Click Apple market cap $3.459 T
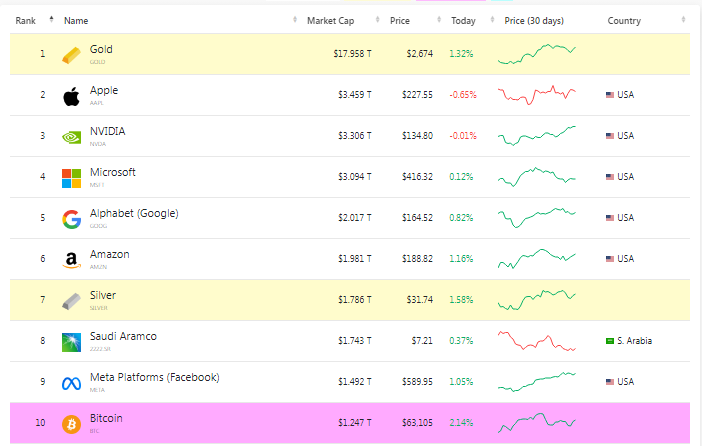The height and width of the screenshot is (446, 702). tap(355, 95)
